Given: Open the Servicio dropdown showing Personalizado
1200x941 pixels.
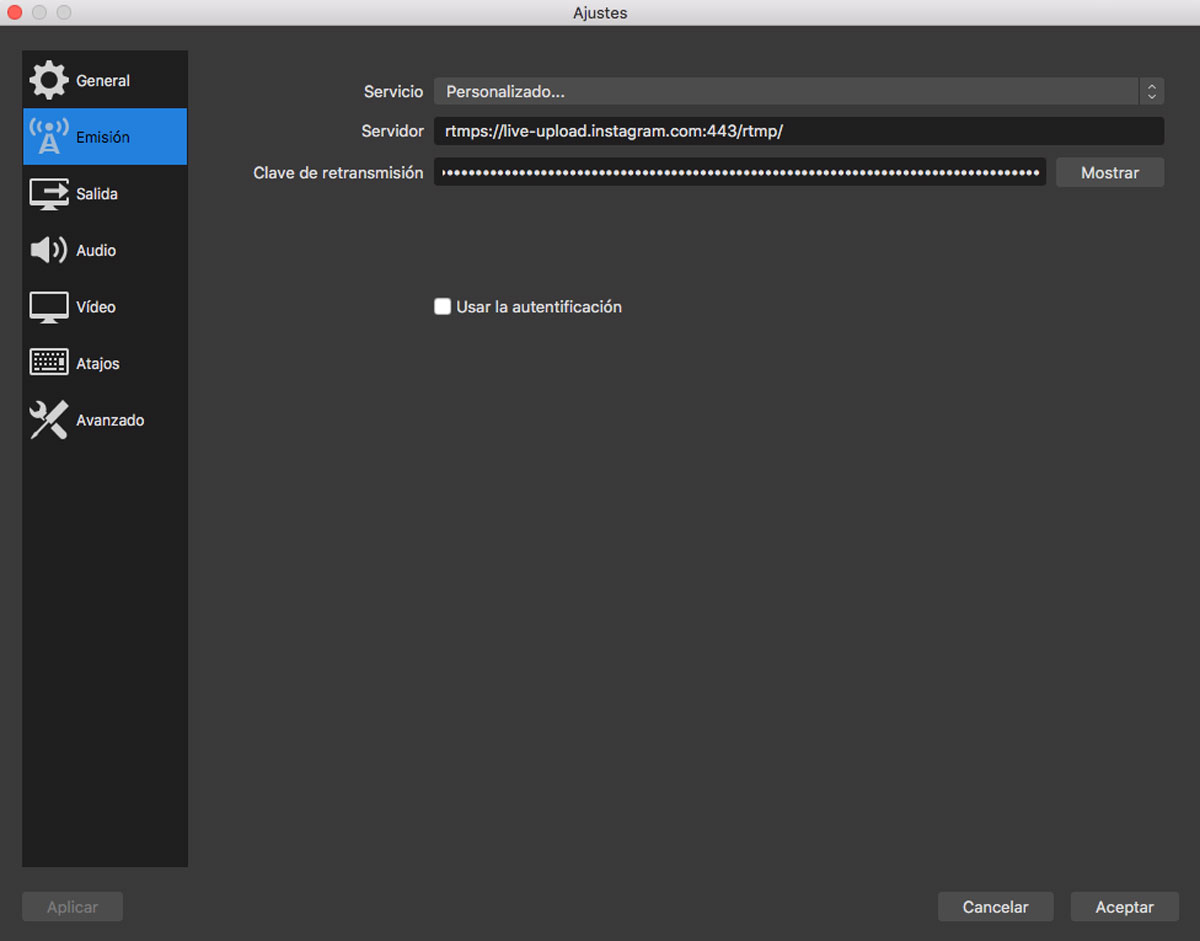Looking at the screenshot, I should (785, 92).
